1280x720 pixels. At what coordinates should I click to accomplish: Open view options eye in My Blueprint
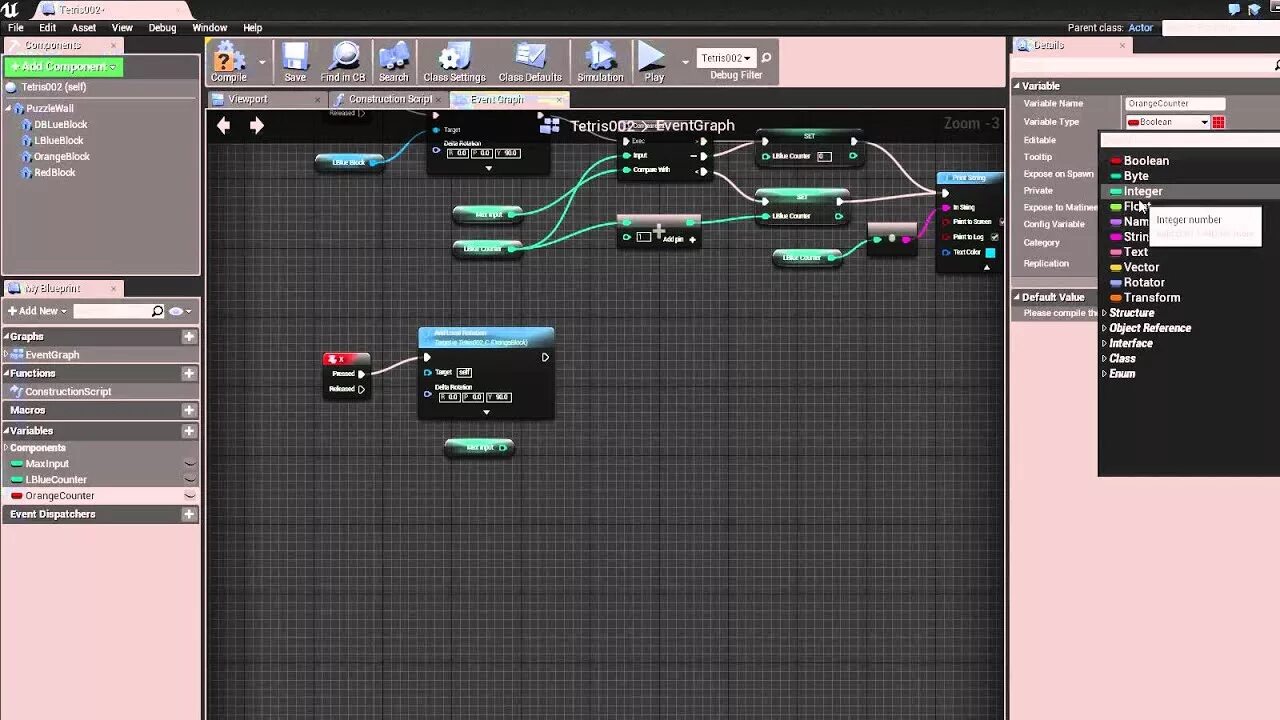(179, 311)
